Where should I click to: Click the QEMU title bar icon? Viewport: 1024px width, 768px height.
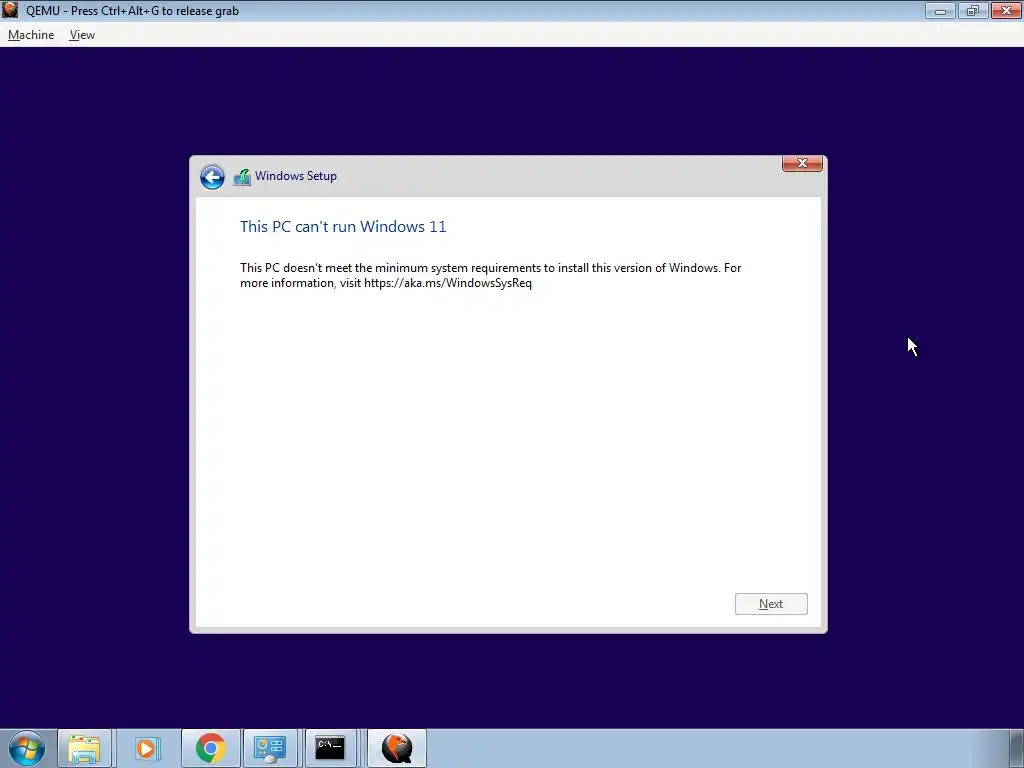[10, 10]
